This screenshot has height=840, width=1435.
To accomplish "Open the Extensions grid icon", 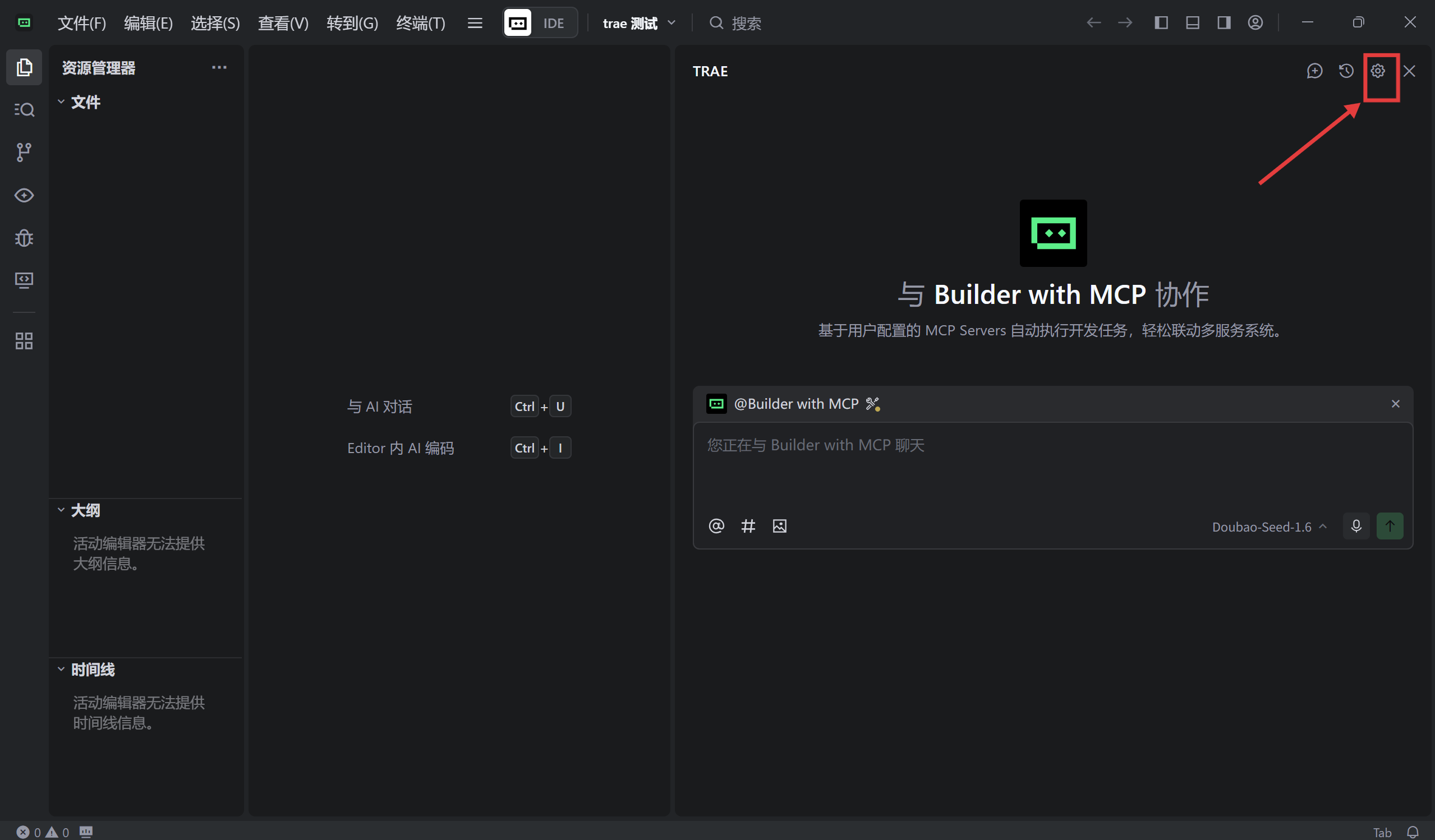I will (24, 341).
